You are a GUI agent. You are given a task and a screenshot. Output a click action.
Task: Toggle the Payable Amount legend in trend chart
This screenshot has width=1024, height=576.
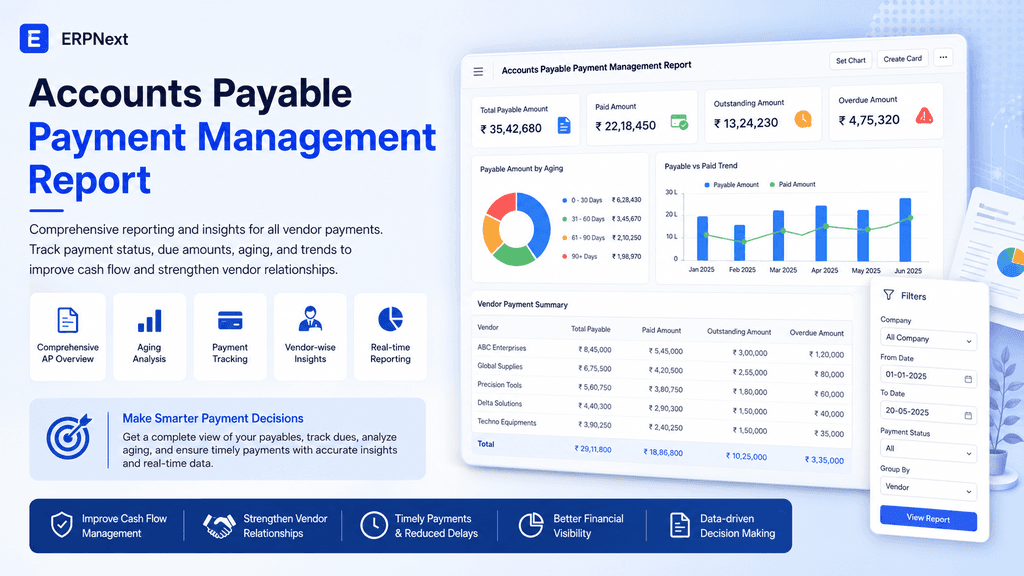click(731, 185)
